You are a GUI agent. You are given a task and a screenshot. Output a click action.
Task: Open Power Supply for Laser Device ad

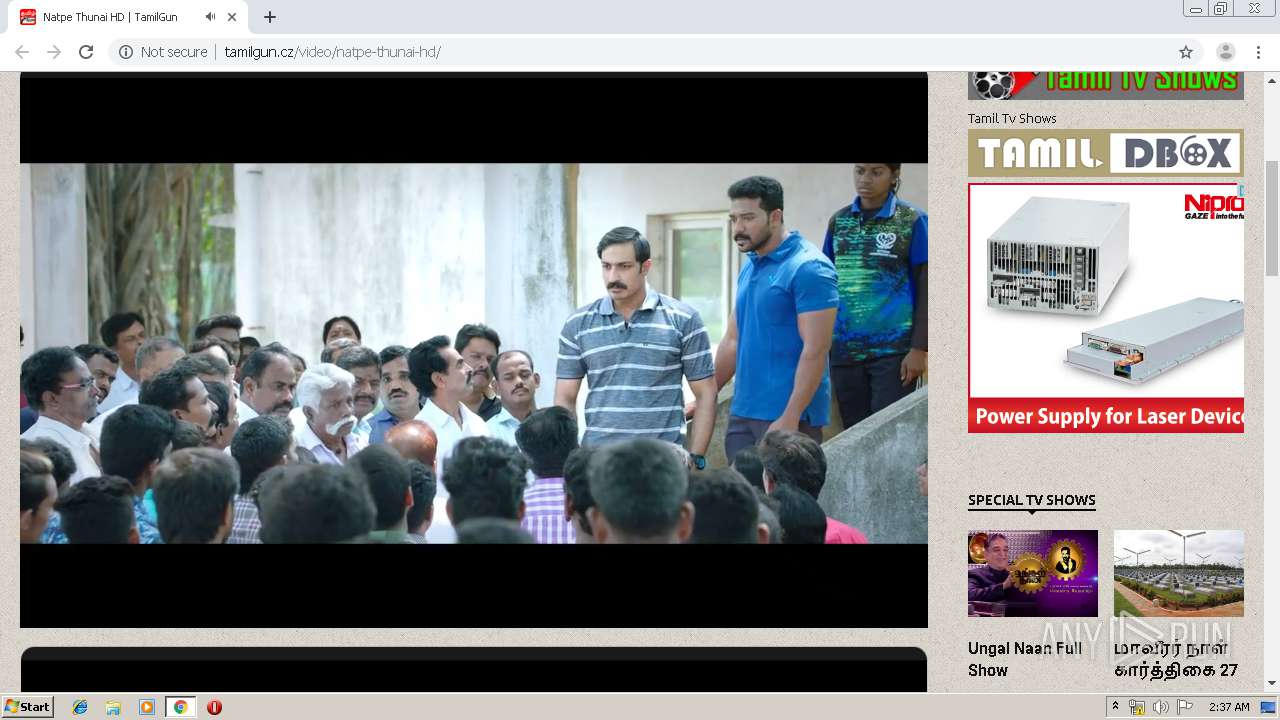pyautogui.click(x=1106, y=308)
